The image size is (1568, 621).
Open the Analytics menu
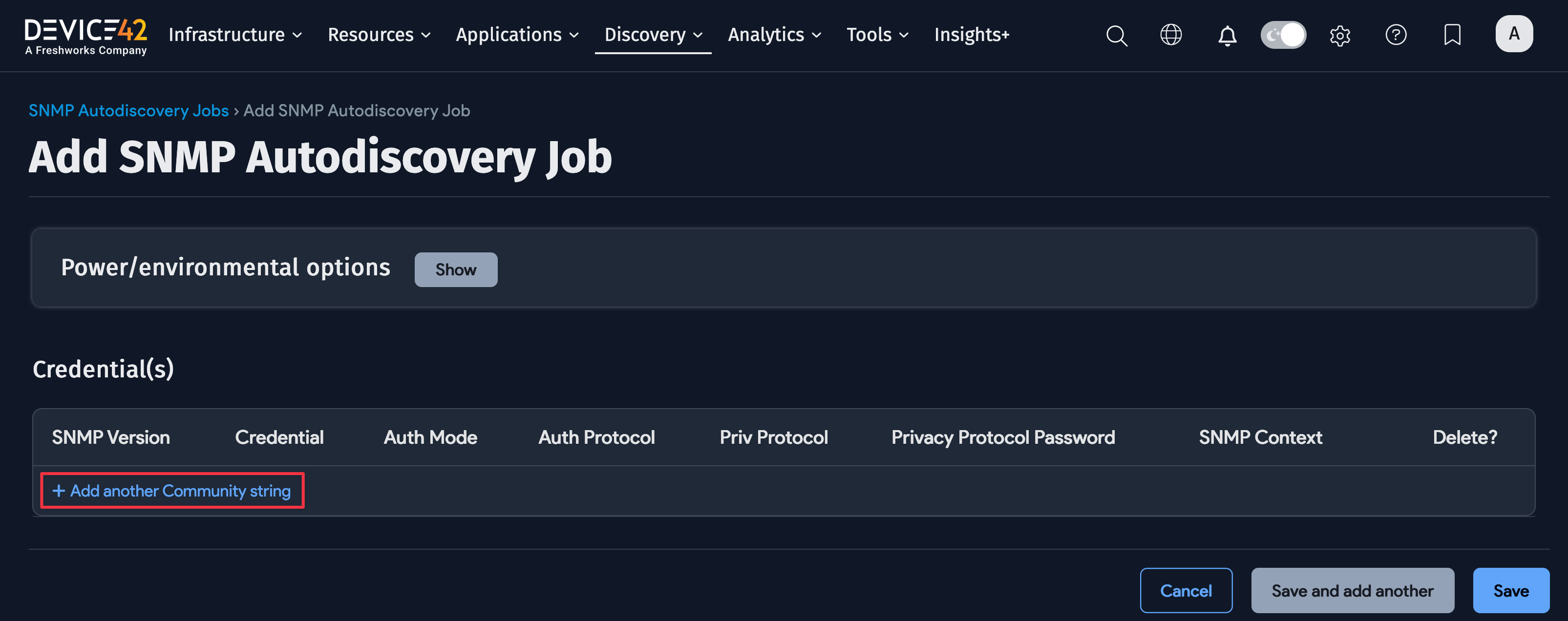point(774,35)
